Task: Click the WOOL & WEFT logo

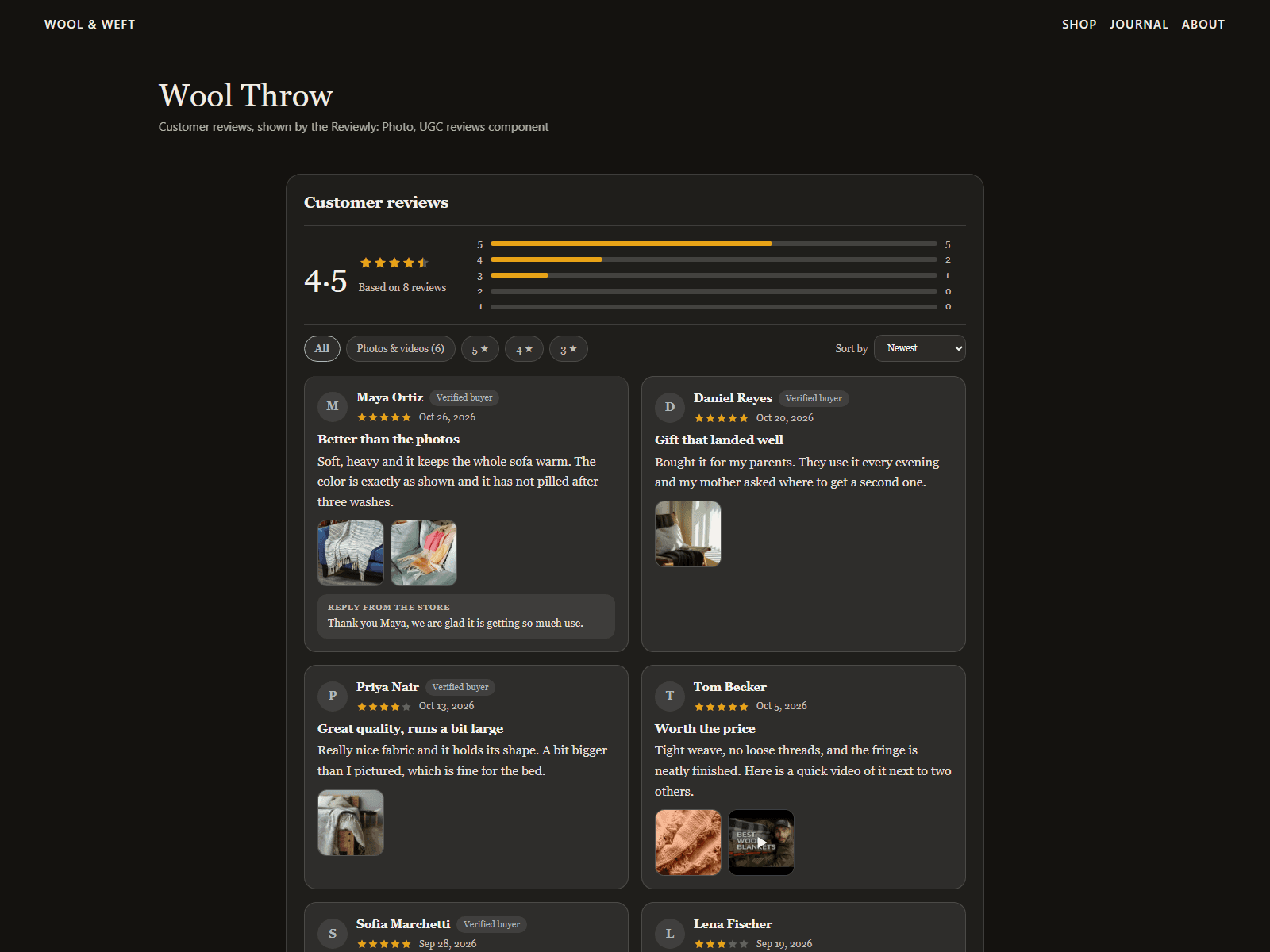Action: pos(90,25)
